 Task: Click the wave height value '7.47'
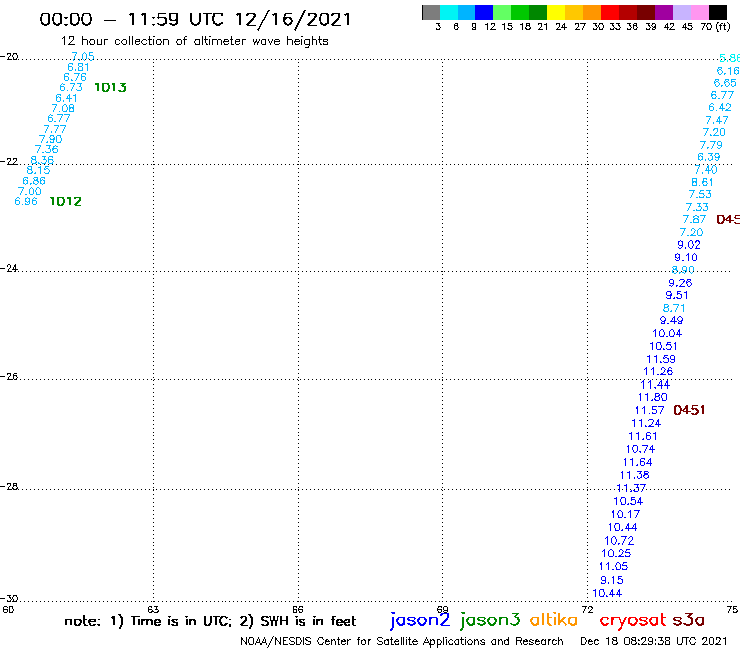coord(717,120)
